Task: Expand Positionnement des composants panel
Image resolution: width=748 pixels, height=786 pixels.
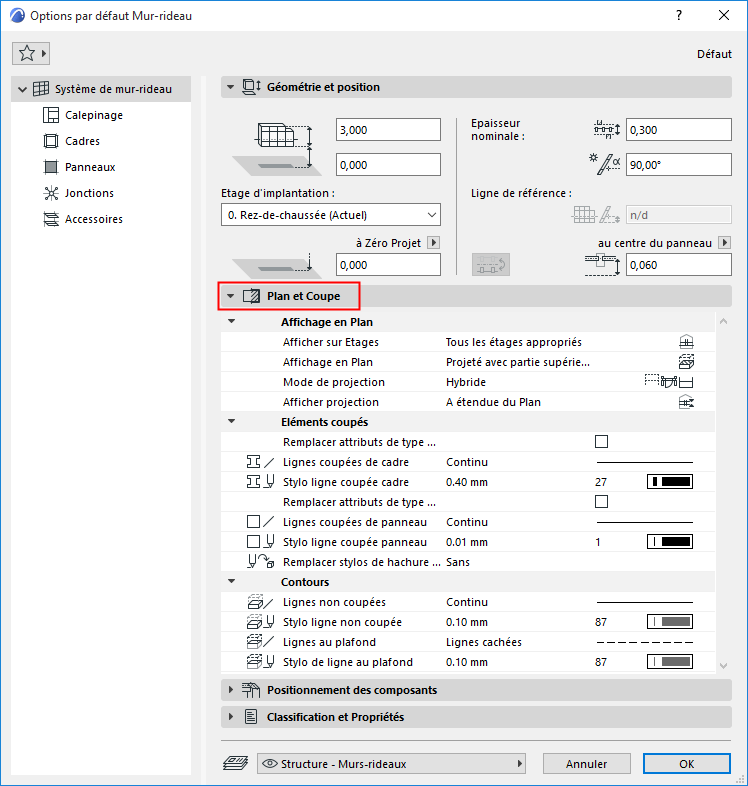Action: coord(230,690)
